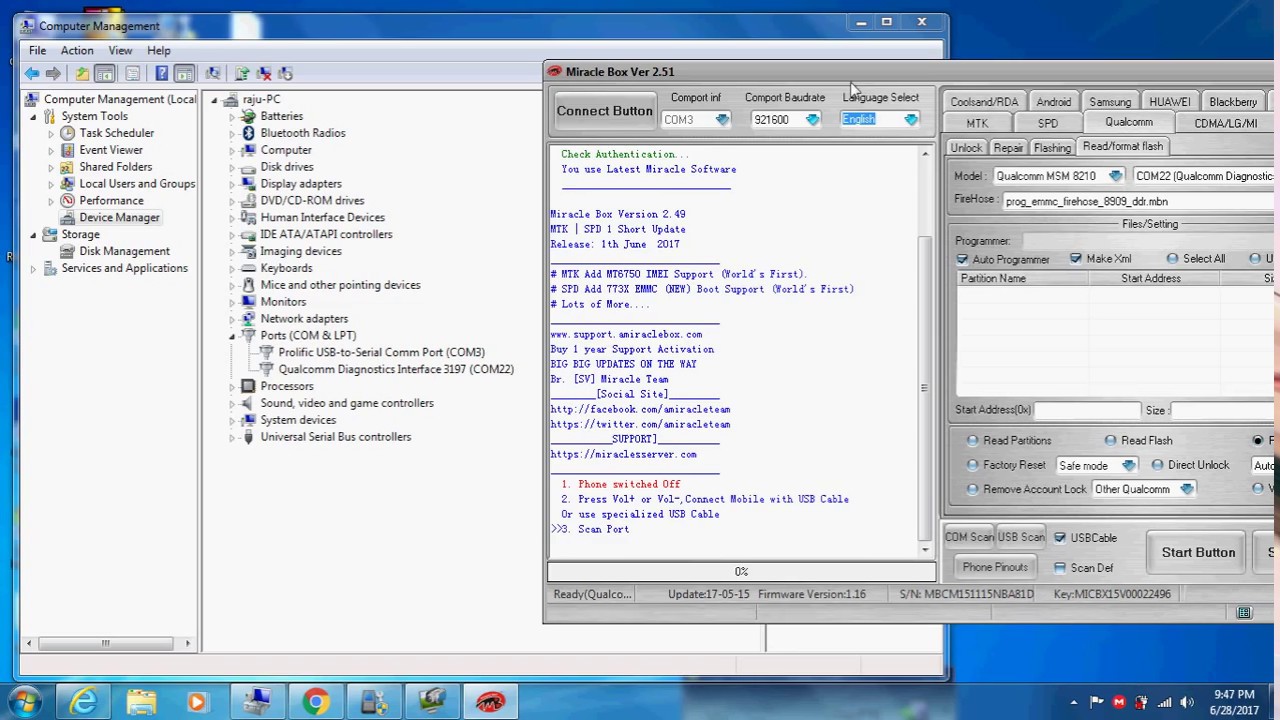This screenshot has height=720, width=1280.
Task: Enable the Select All option
Action: pyautogui.click(x=1172, y=259)
